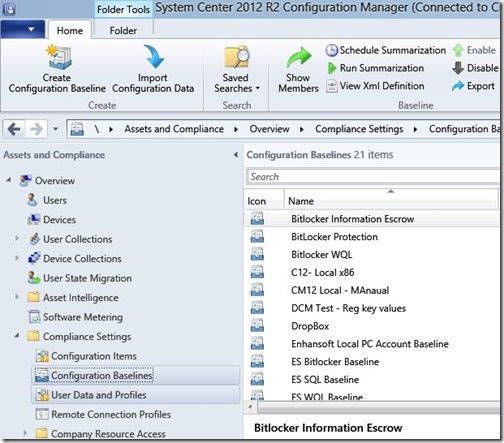Click the Forward navigation arrow
The image size is (504, 443).
pyautogui.click(x=36, y=129)
